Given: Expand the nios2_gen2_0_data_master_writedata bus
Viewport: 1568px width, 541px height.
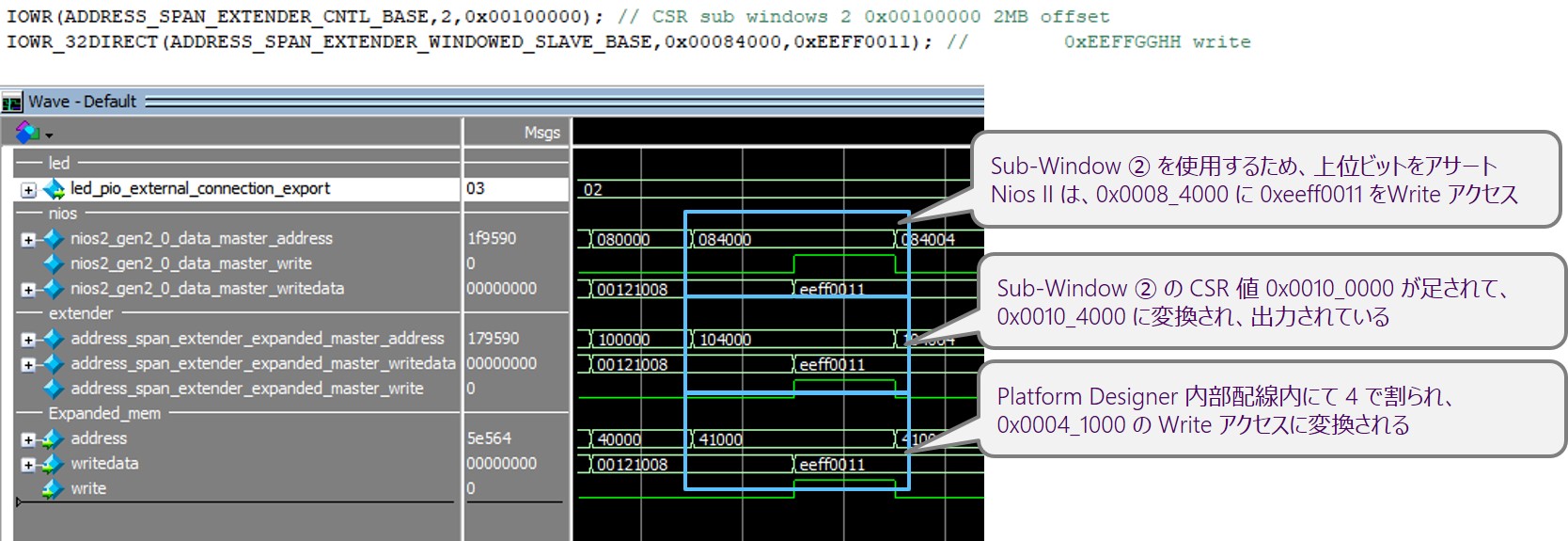Looking at the screenshot, I should (28, 290).
